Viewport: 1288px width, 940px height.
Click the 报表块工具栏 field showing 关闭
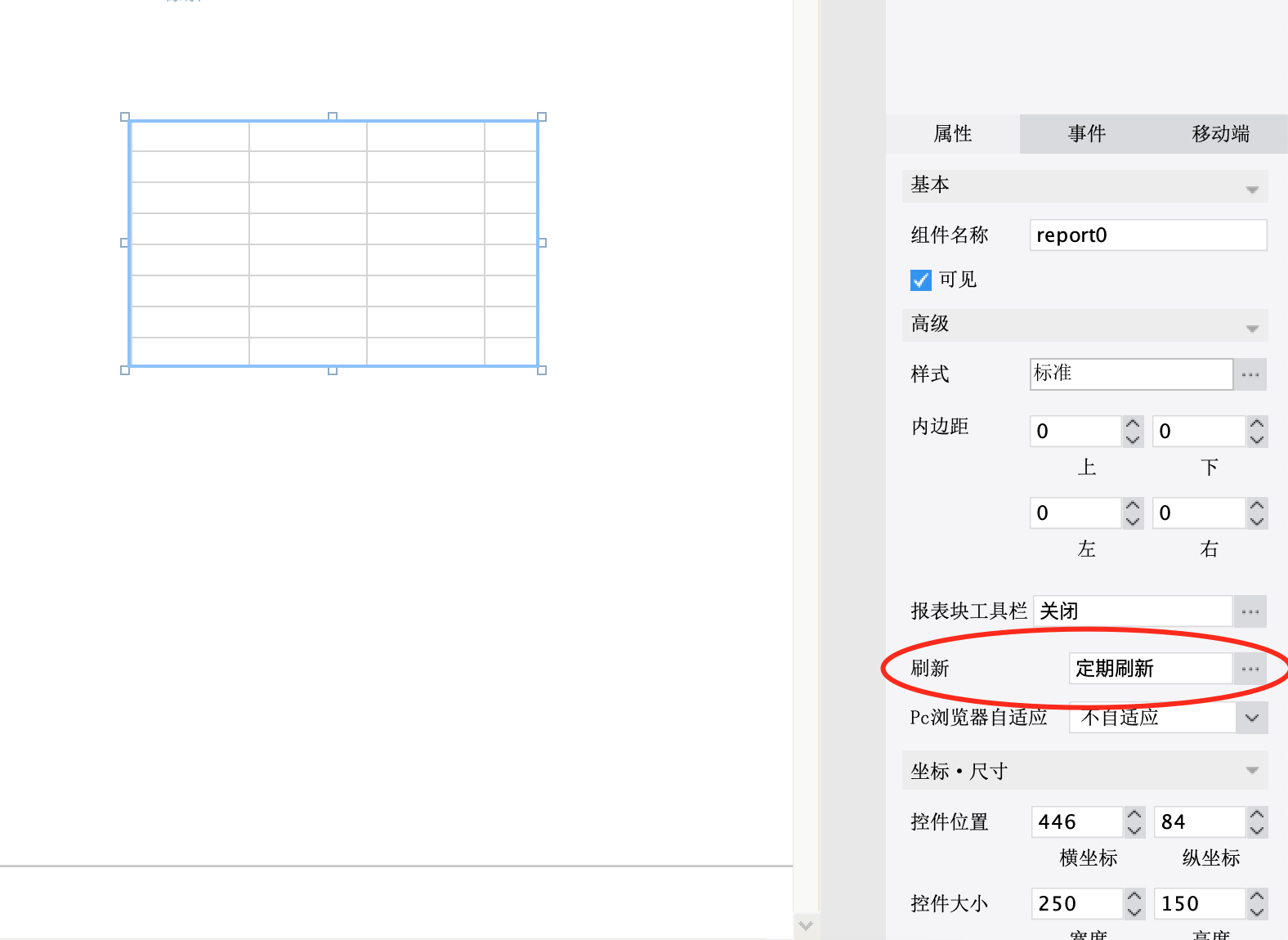1133,611
